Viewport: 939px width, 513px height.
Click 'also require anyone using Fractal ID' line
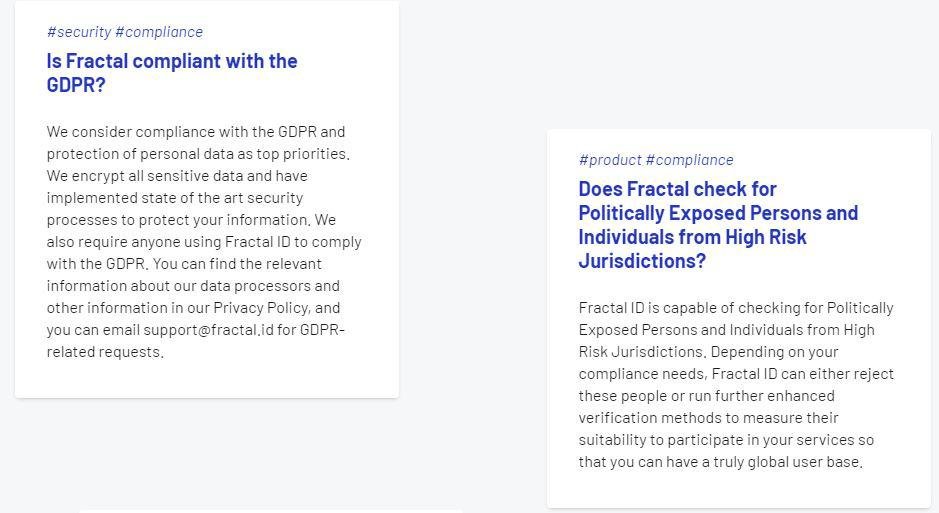coord(204,242)
